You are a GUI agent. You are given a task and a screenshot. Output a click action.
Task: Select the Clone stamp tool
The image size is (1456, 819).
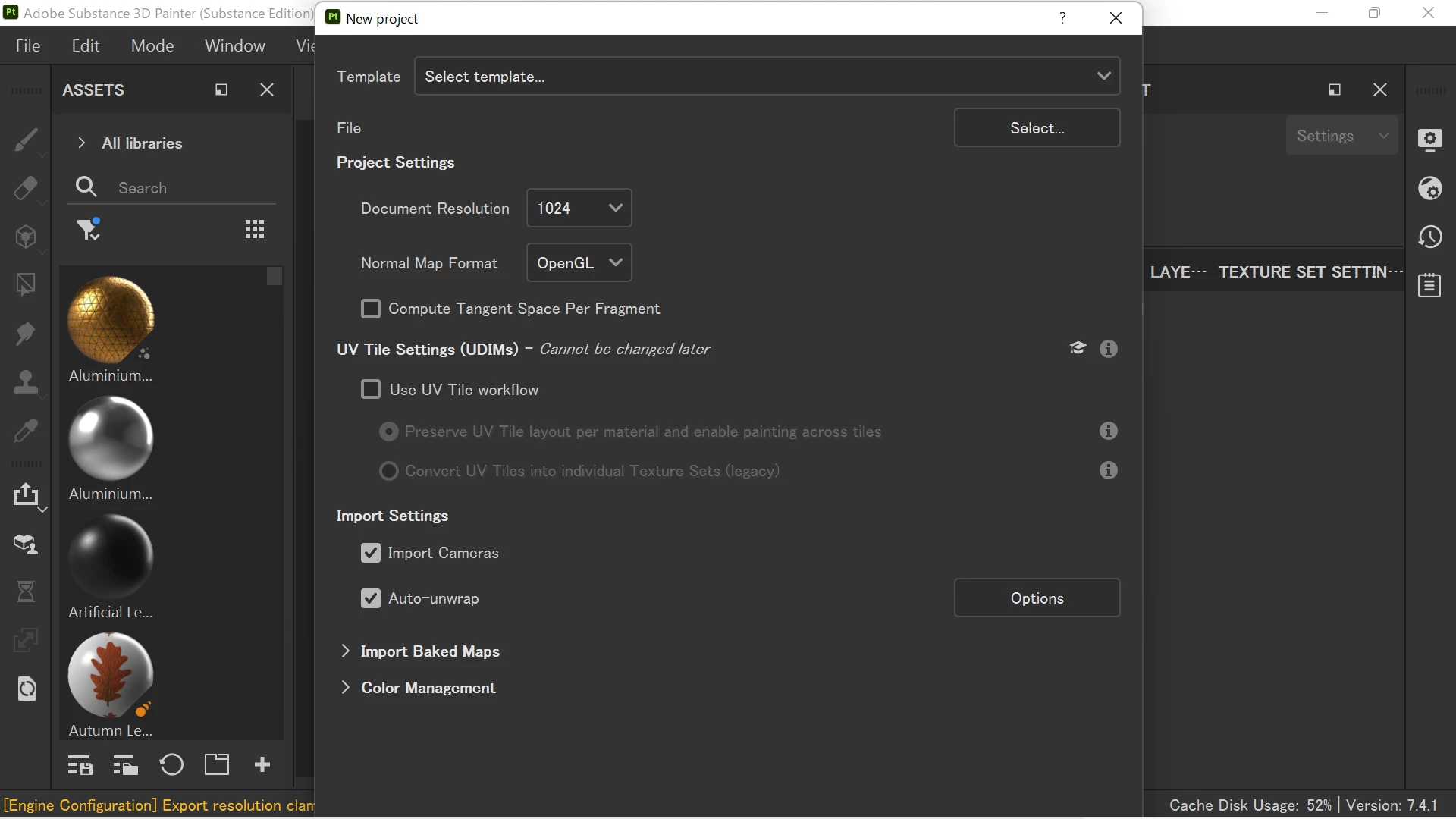pyautogui.click(x=26, y=381)
